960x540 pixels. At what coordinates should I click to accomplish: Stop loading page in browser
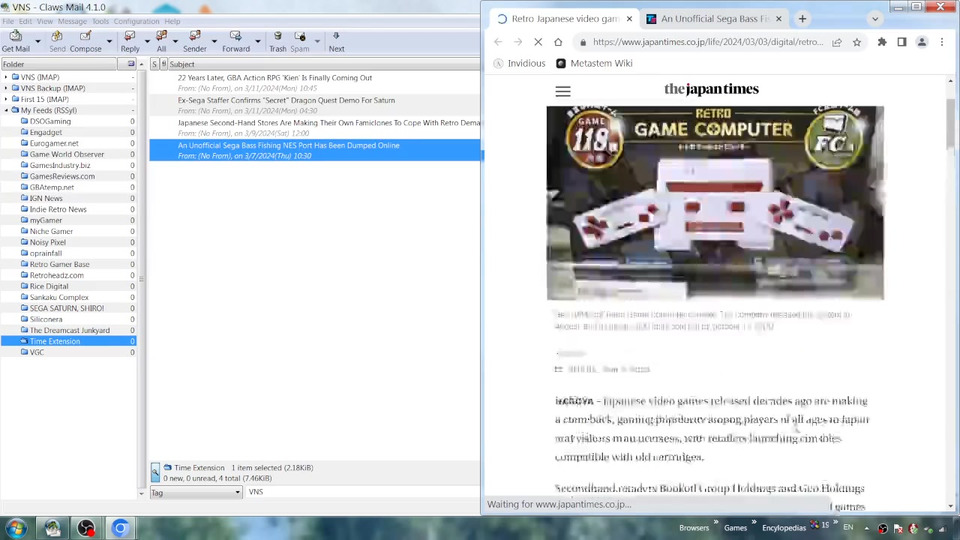click(x=538, y=42)
